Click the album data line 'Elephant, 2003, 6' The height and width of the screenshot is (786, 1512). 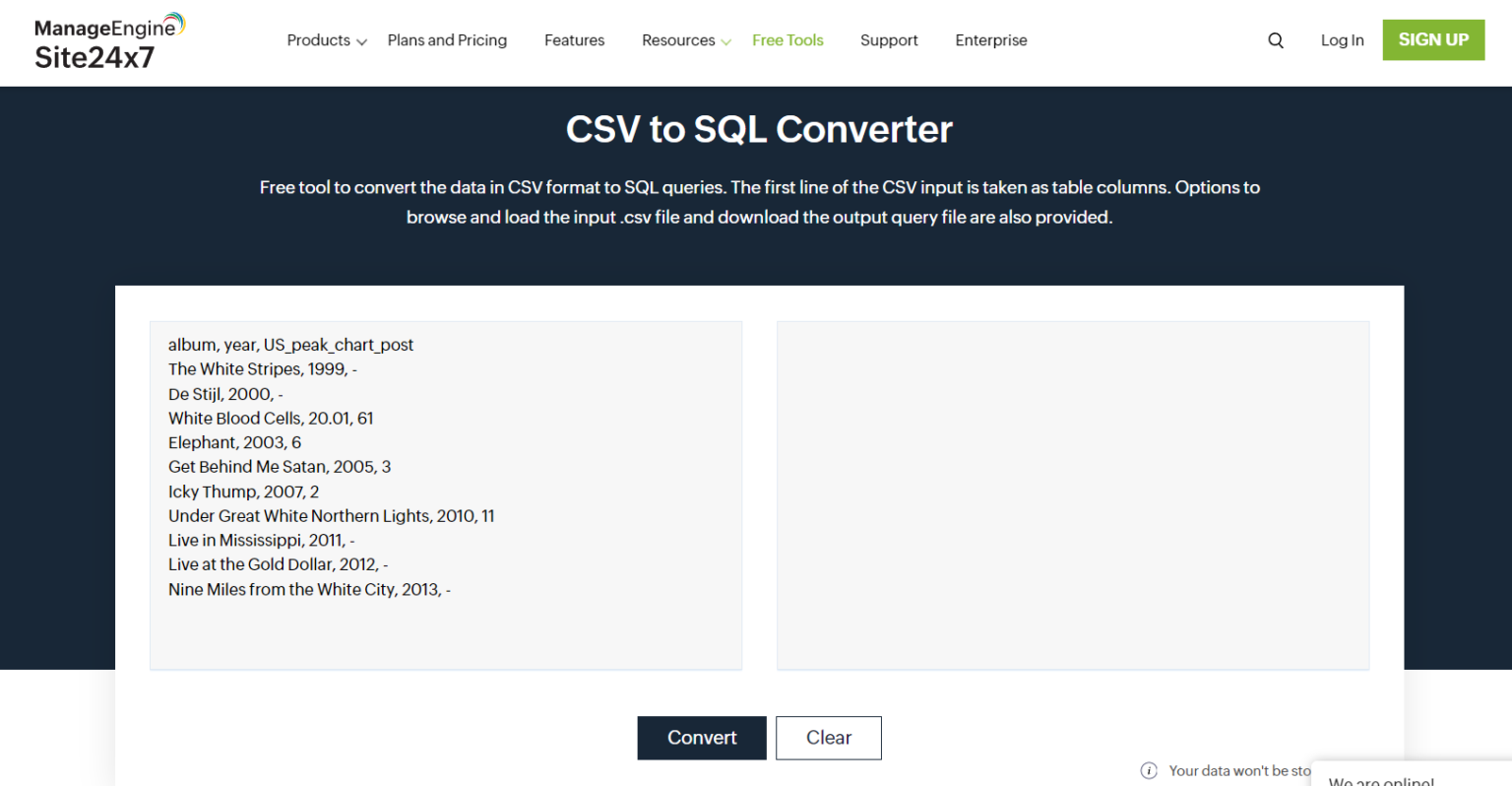(234, 442)
